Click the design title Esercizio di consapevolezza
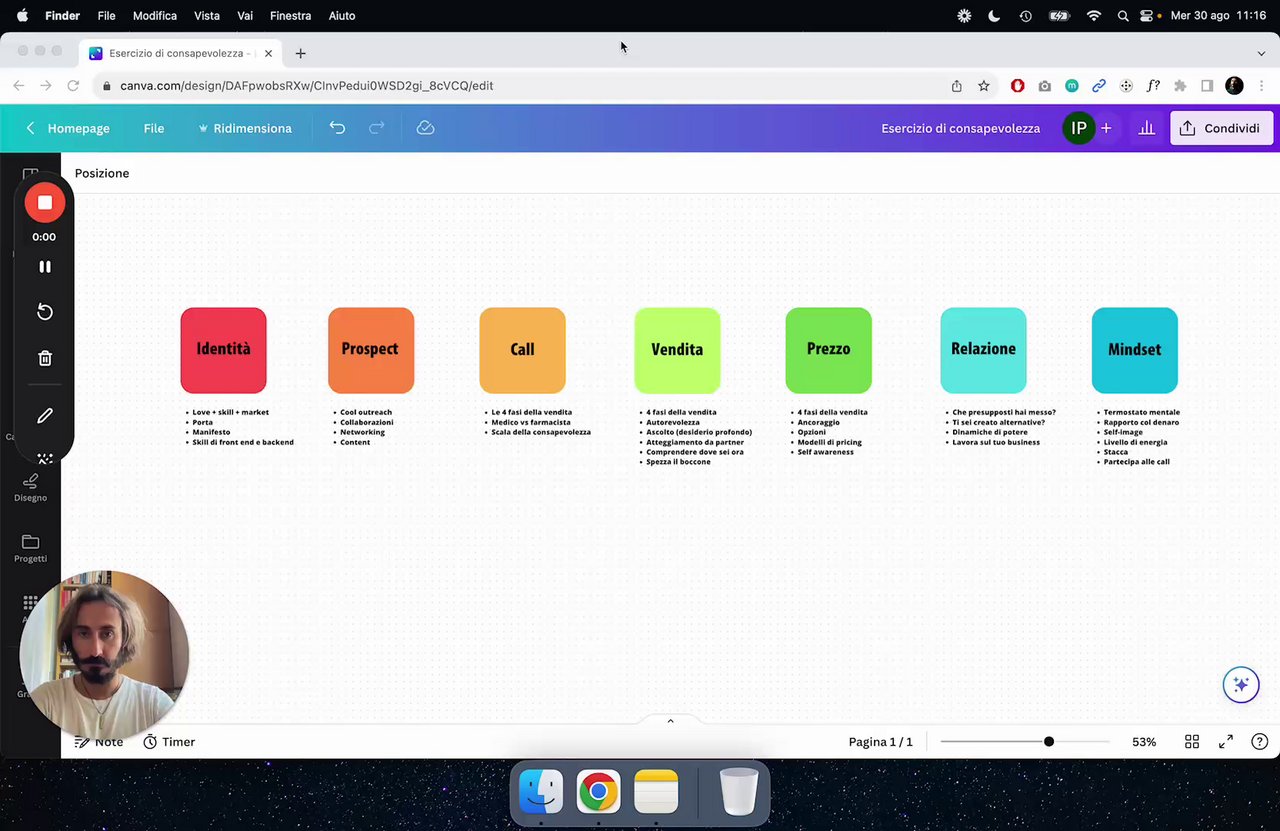The width and height of the screenshot is (1280, 831). [960, 128]
